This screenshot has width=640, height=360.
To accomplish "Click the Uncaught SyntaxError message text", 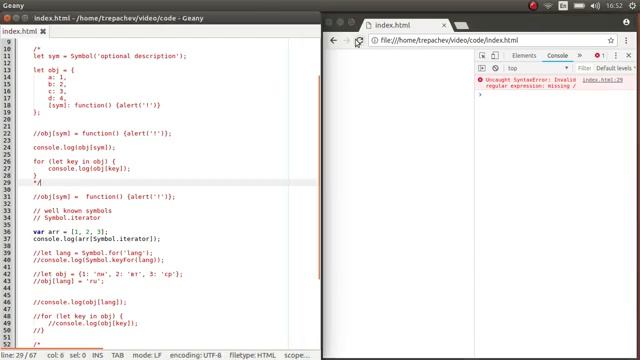I will coord(531,83).
